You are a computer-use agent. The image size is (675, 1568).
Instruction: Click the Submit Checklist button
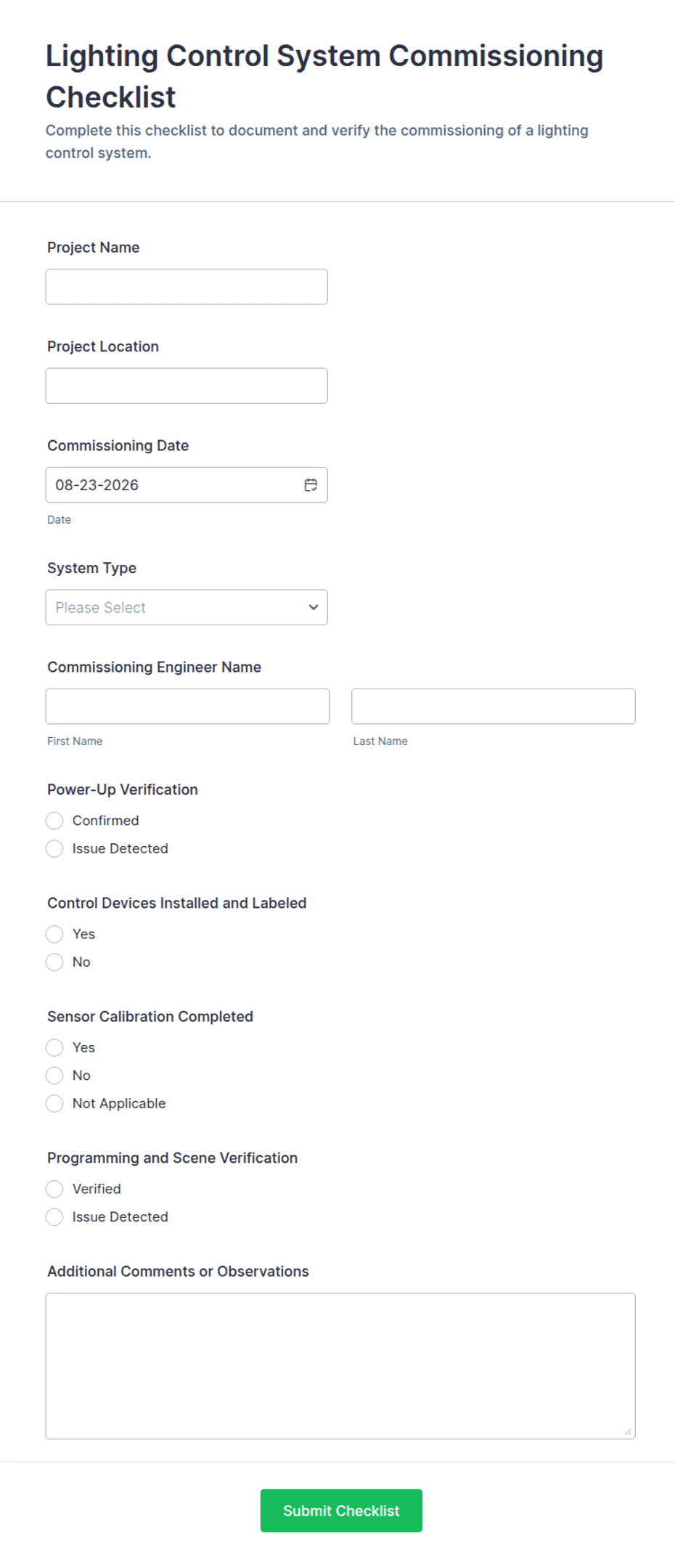[x=341, y=1511]
